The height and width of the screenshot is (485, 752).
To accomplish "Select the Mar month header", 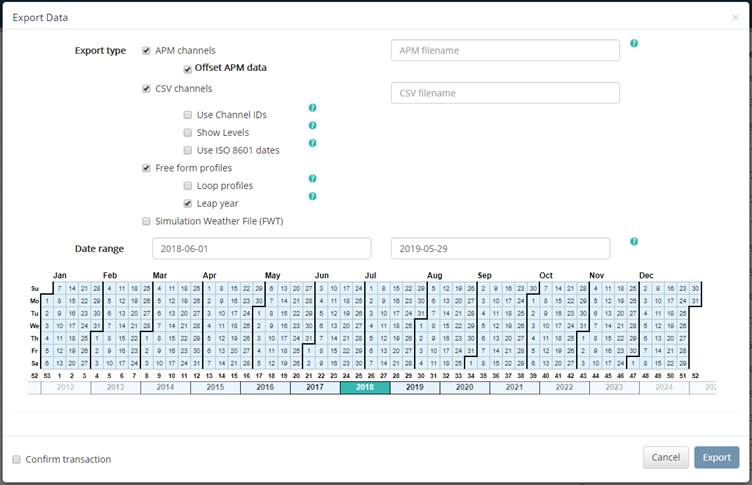I will click(x=160, y=275).
